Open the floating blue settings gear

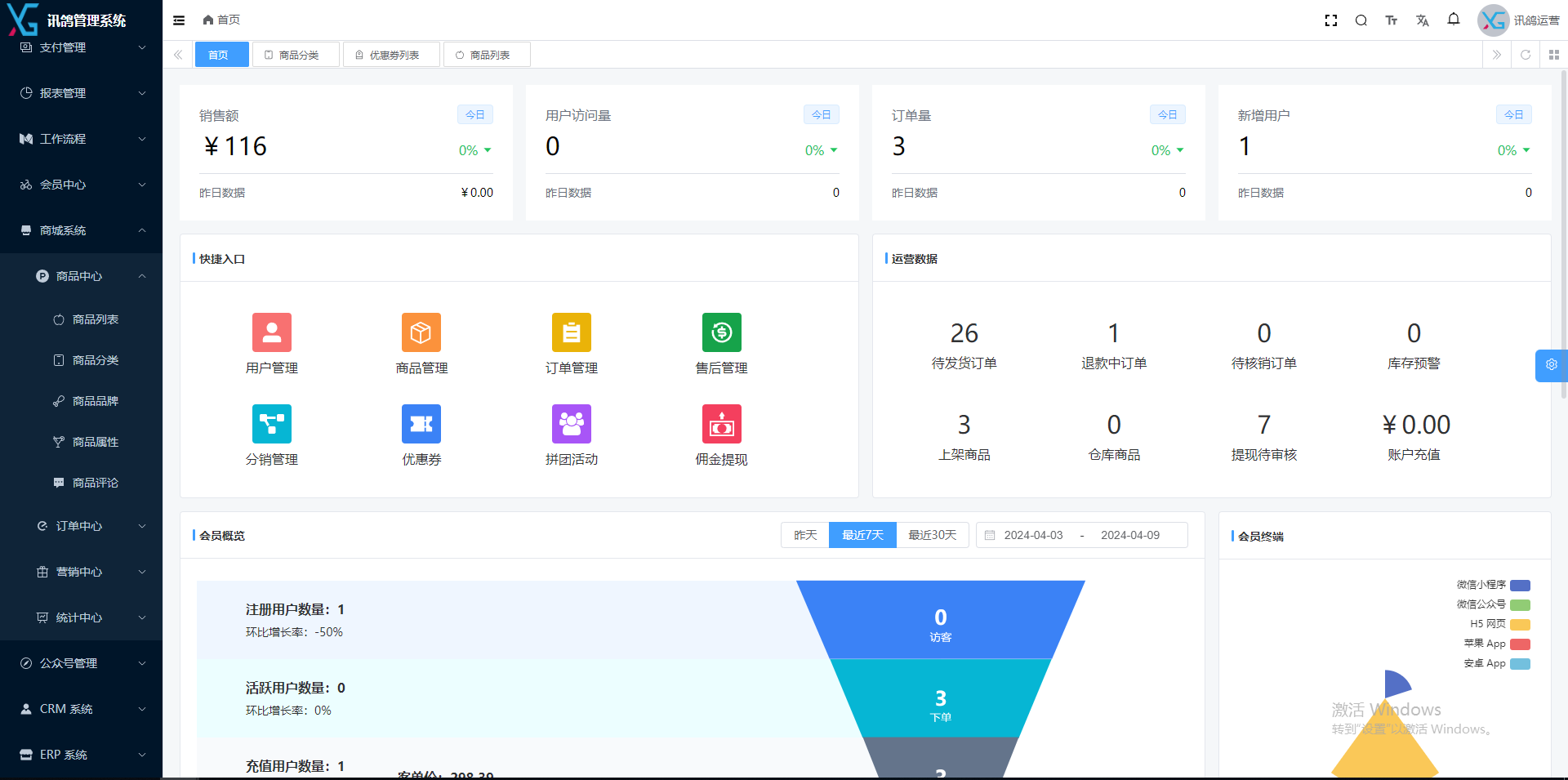click(1552, 365)
